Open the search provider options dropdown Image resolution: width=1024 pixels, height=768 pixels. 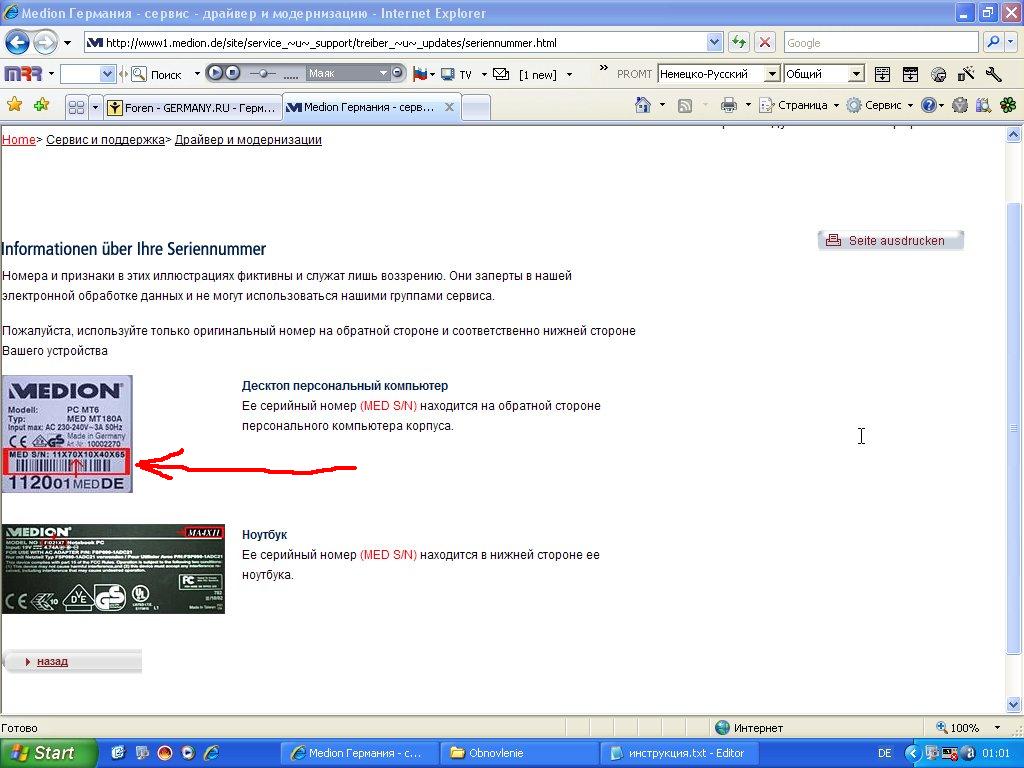tap(1011, 43)
